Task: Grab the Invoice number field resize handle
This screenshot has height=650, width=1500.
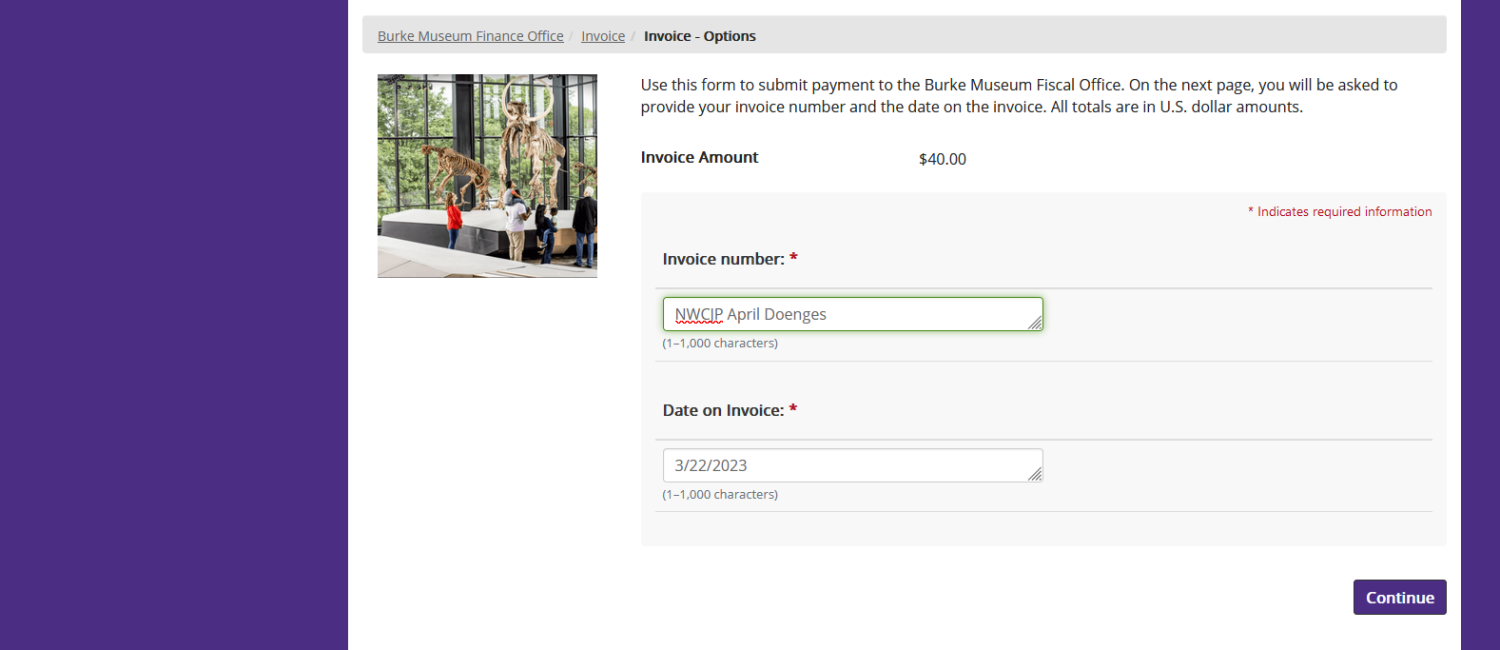Action: (x=1035, y=323)
